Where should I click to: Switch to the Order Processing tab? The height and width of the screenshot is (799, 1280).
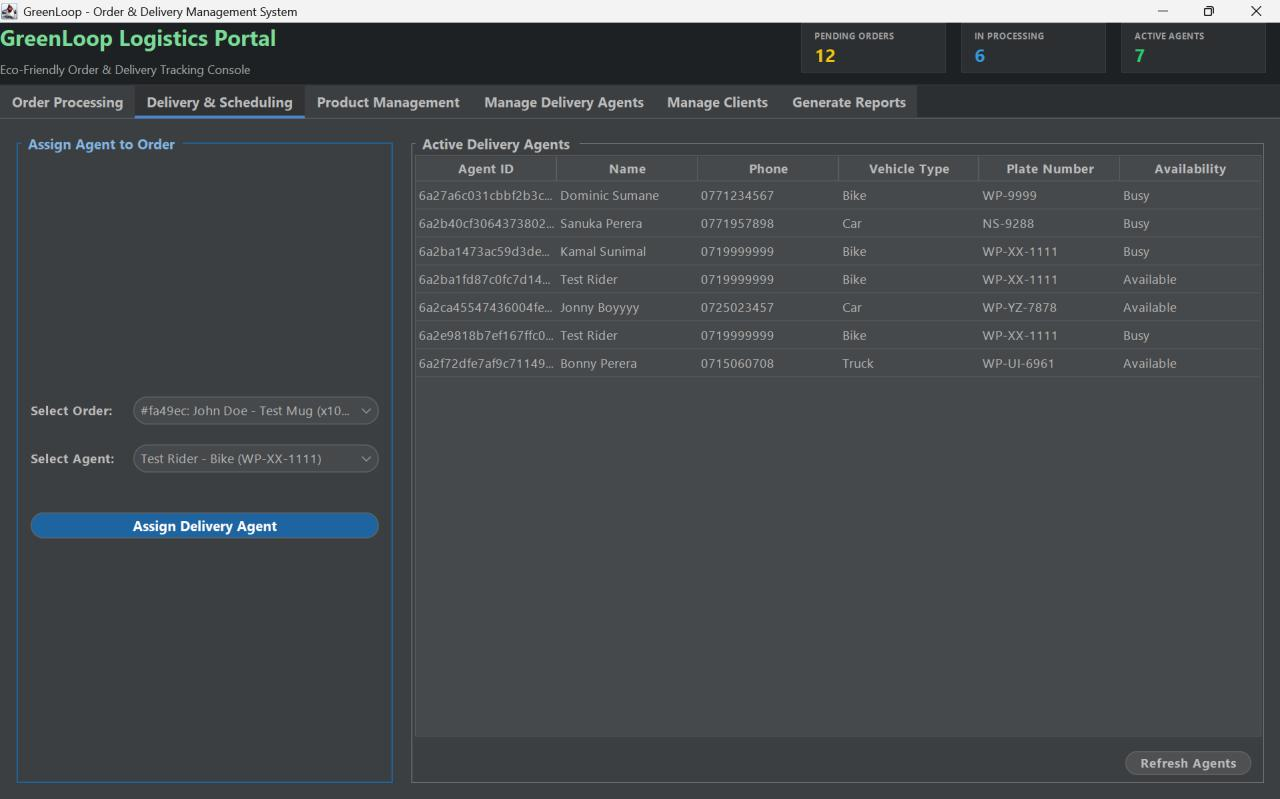point(67,102)
